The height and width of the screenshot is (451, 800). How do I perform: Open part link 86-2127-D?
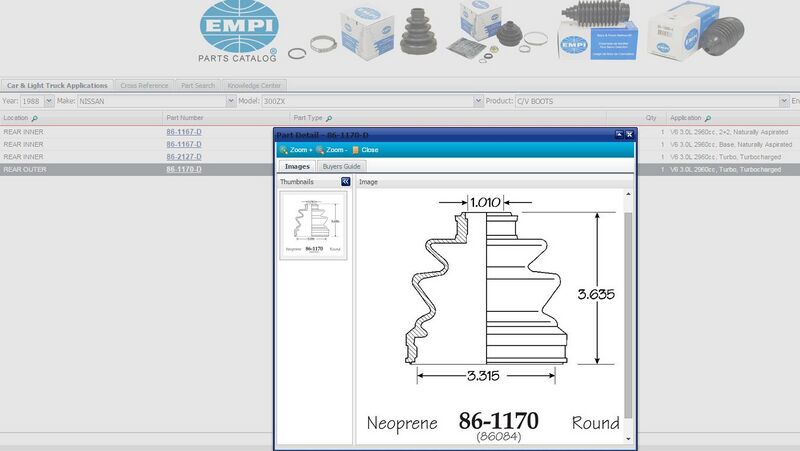[184, 157]
